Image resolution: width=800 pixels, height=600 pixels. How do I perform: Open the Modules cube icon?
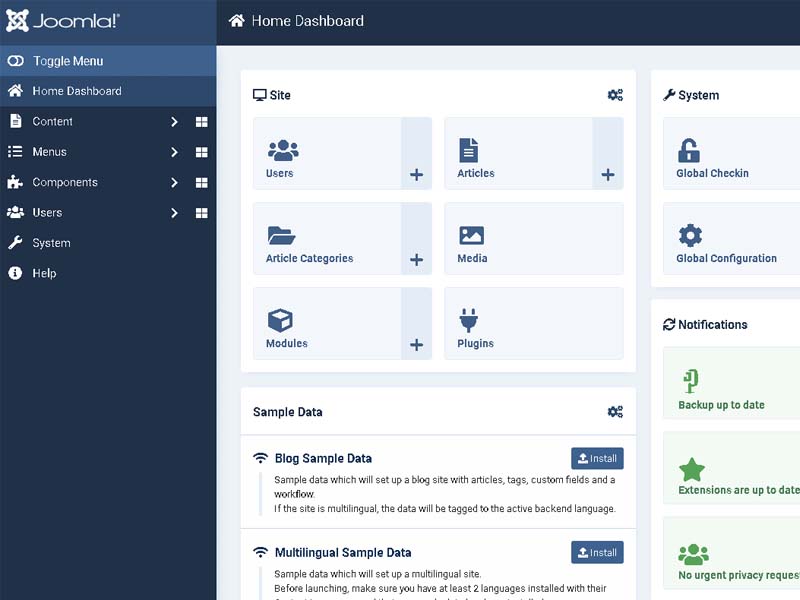tap(280, 320)
